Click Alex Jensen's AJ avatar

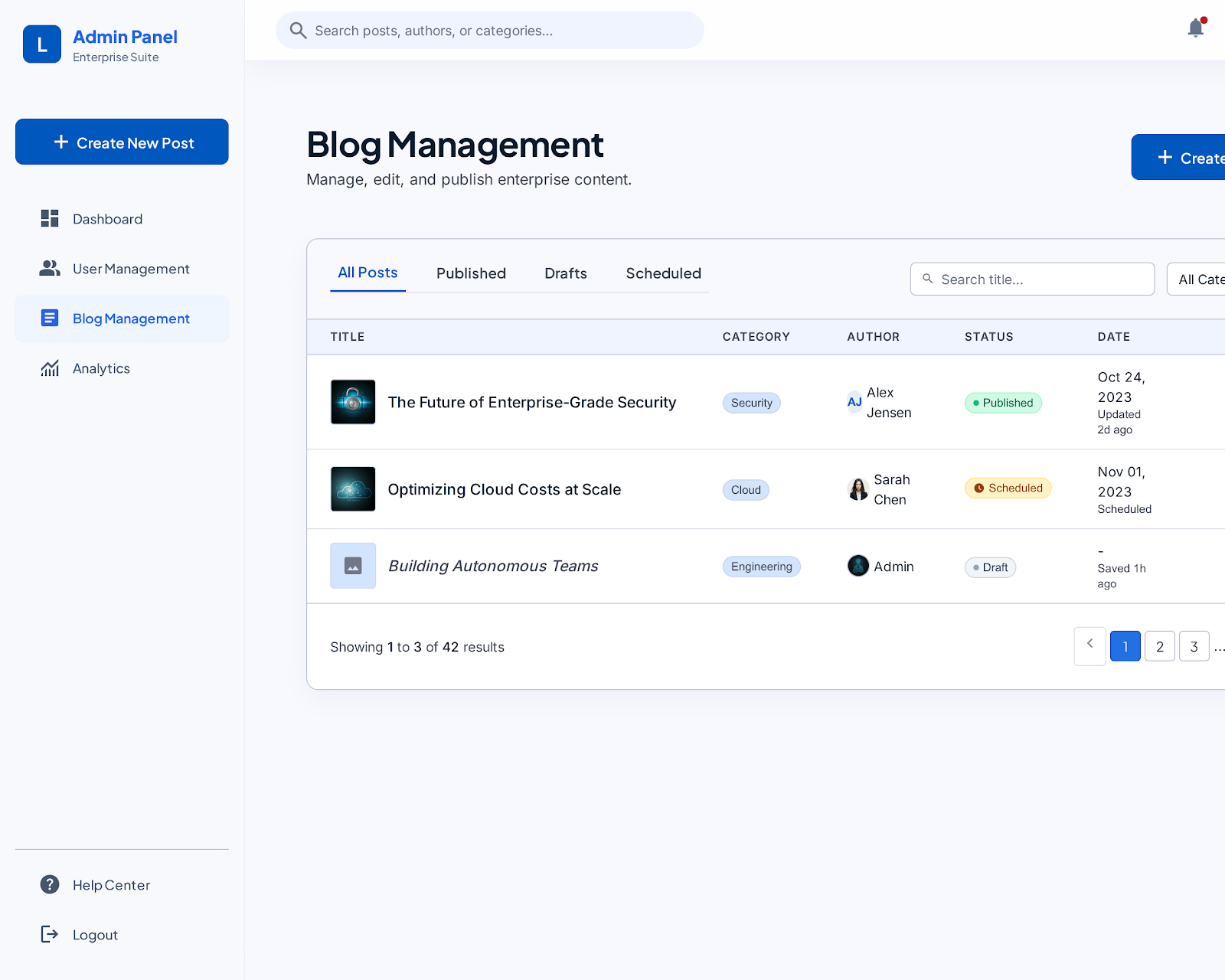[x=854, y=402]
